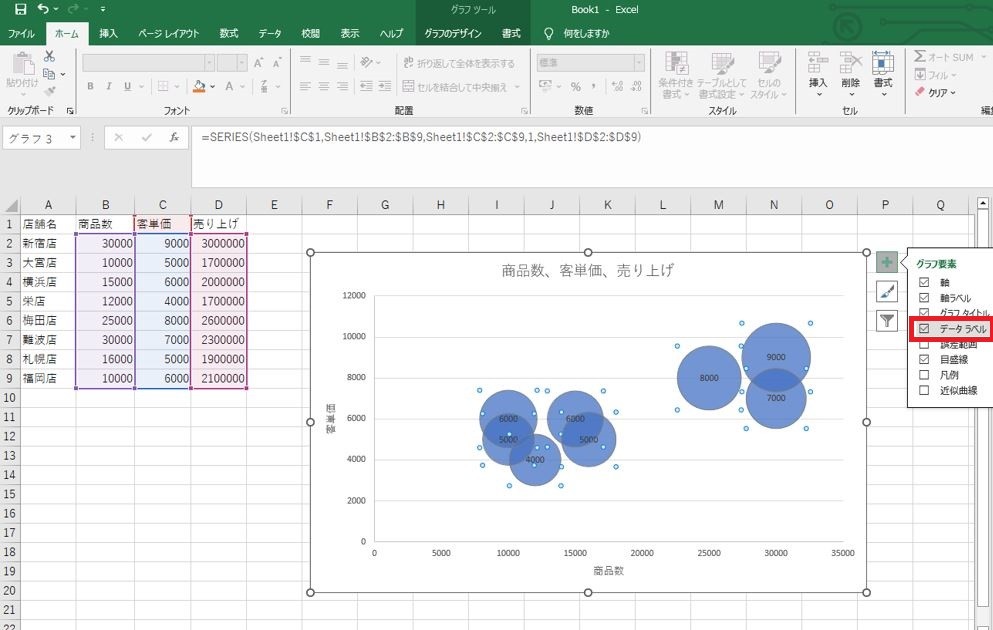Click the vertical scrollbar up arrow
The image size is (993, 630).
(x=983, y=203)
